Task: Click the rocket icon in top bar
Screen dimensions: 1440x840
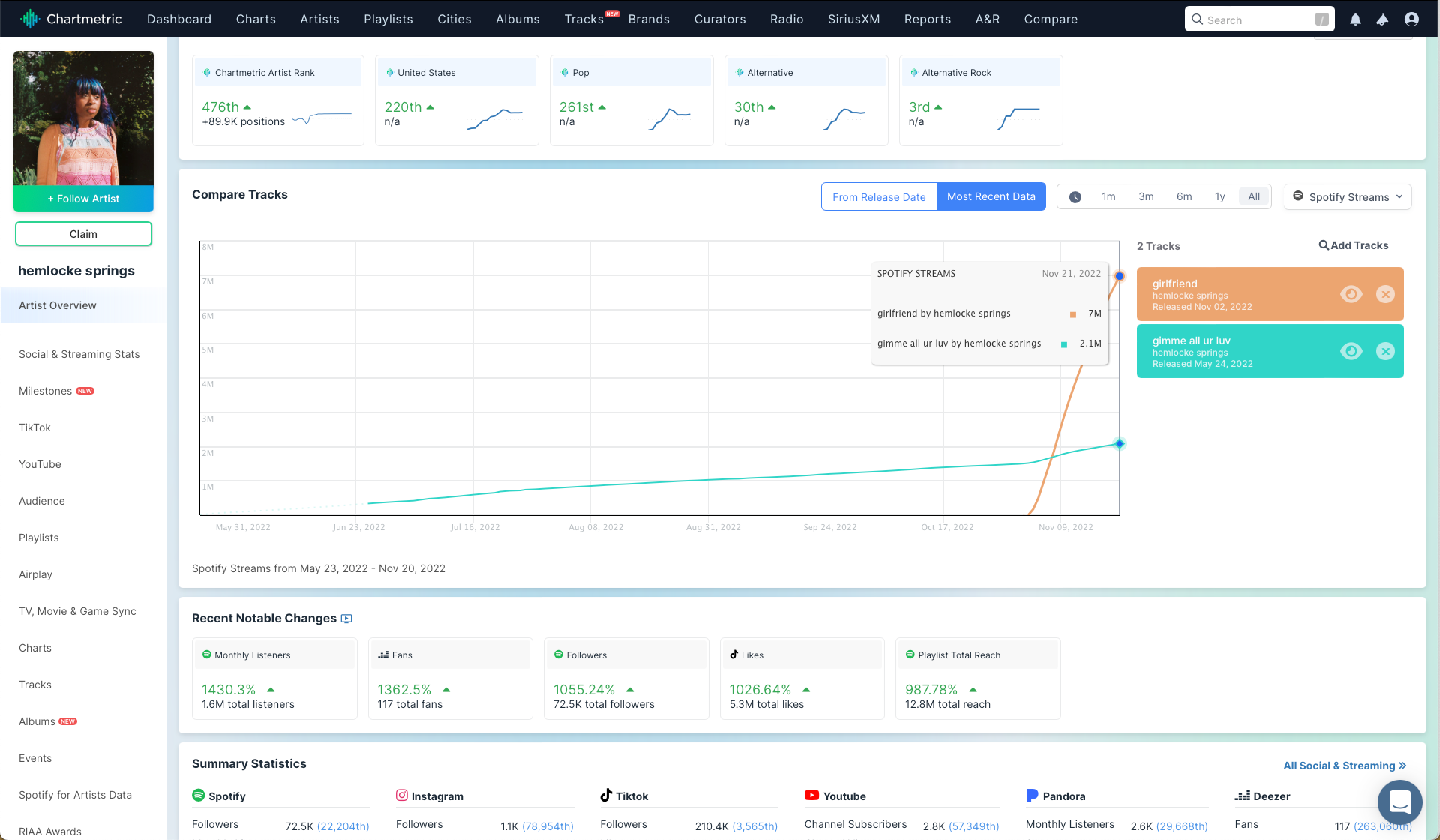Action: pos(1382,19)
